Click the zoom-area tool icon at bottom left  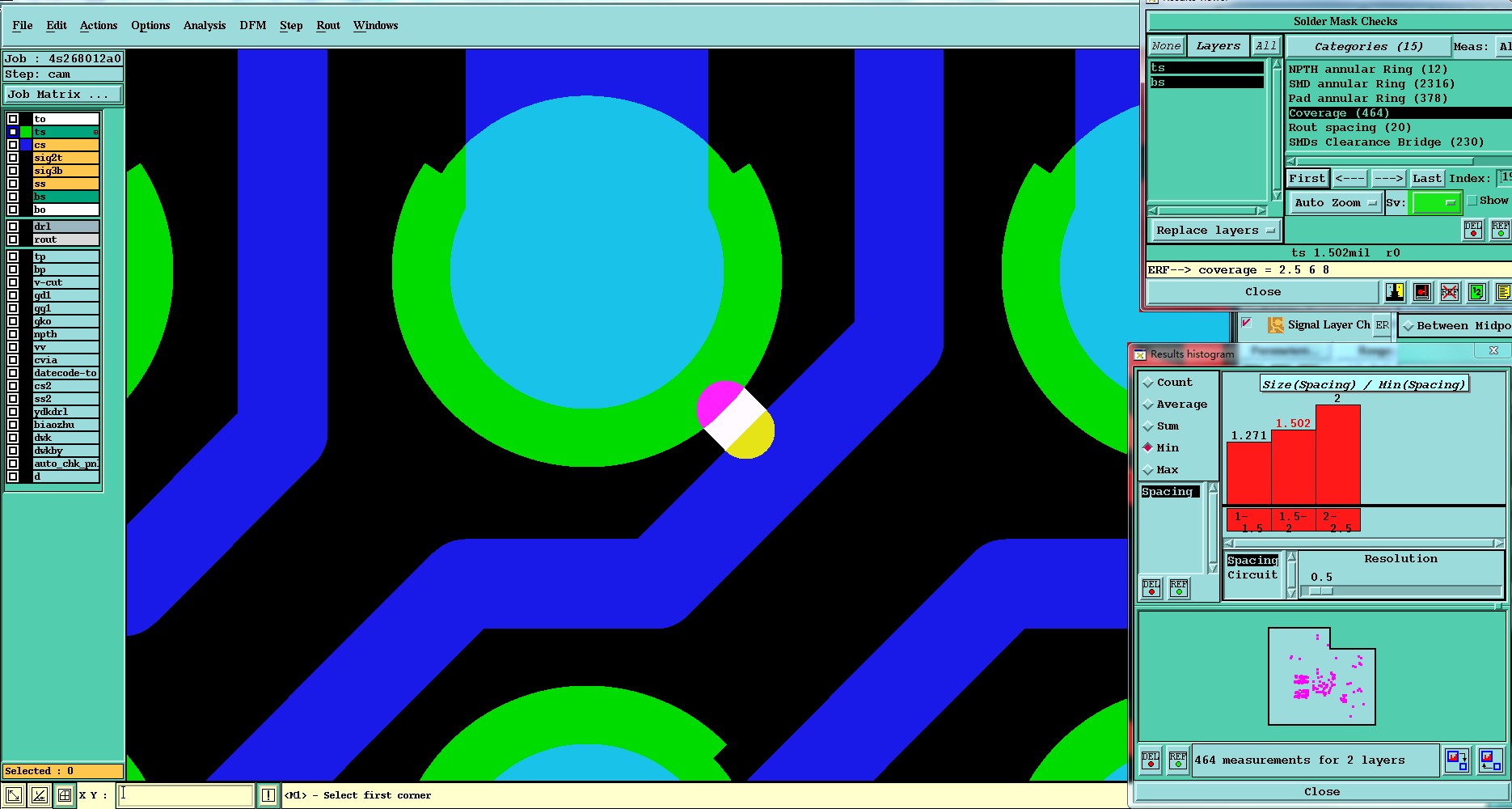pos(14,795)
